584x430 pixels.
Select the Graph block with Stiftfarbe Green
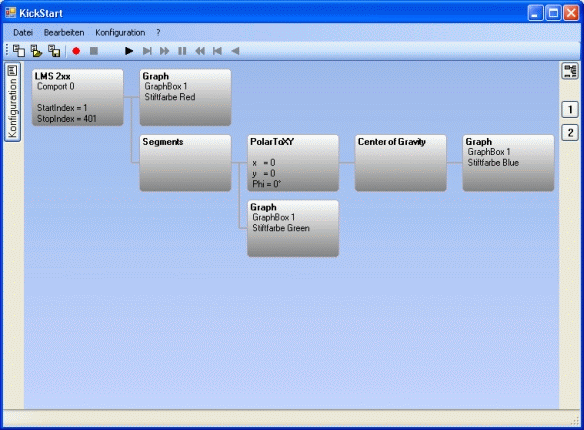[293, 229]
